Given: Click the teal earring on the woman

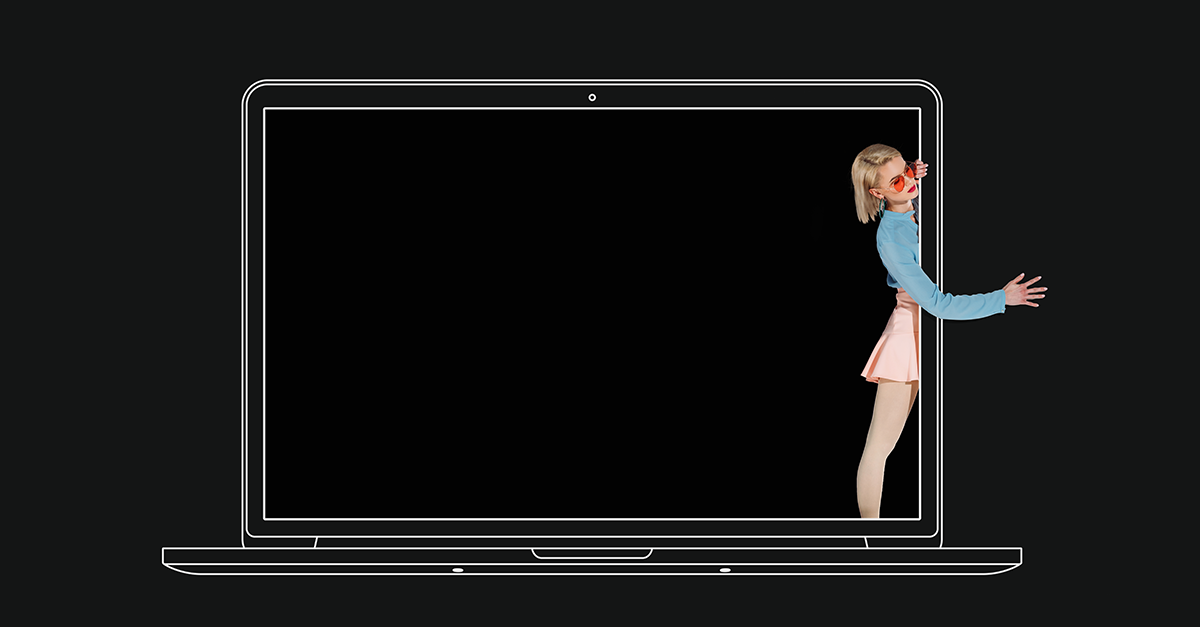Looking at the screenshot, I should [x=883, y=205].
